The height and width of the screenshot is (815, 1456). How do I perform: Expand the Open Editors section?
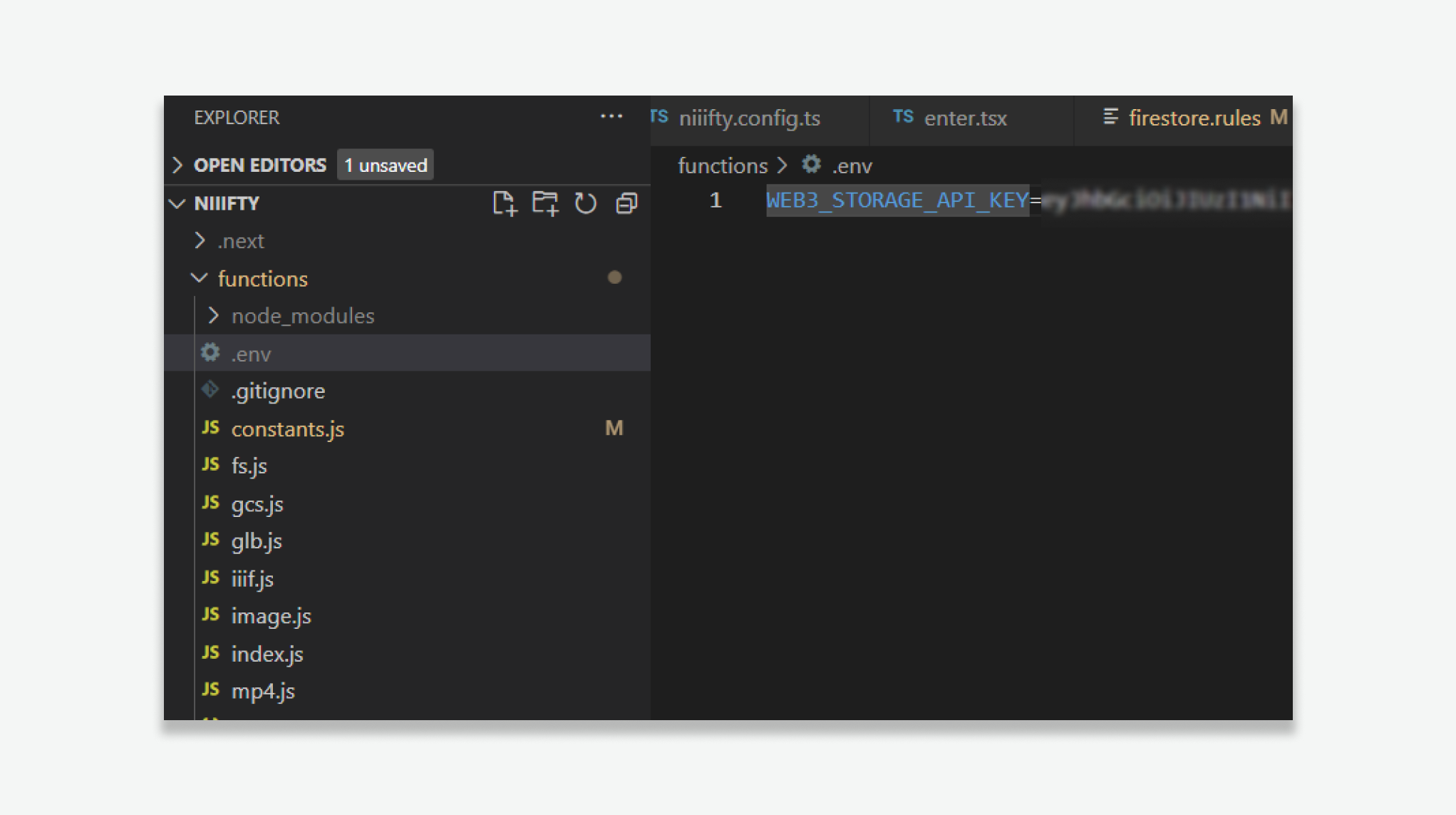pyautogui.click(x=177, y=165)
